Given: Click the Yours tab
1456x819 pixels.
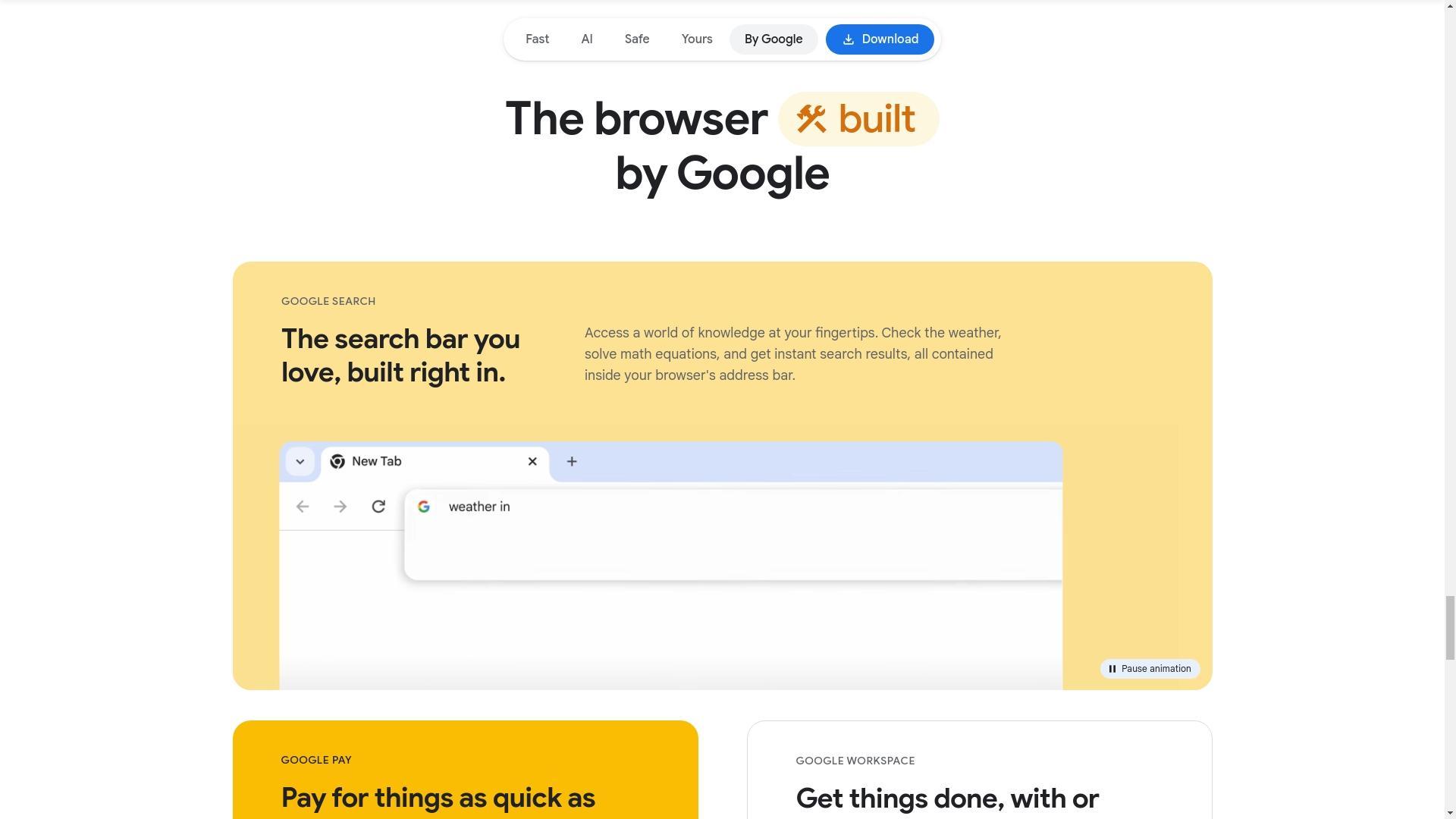Looking at the screenshot, I should point(697,39).
